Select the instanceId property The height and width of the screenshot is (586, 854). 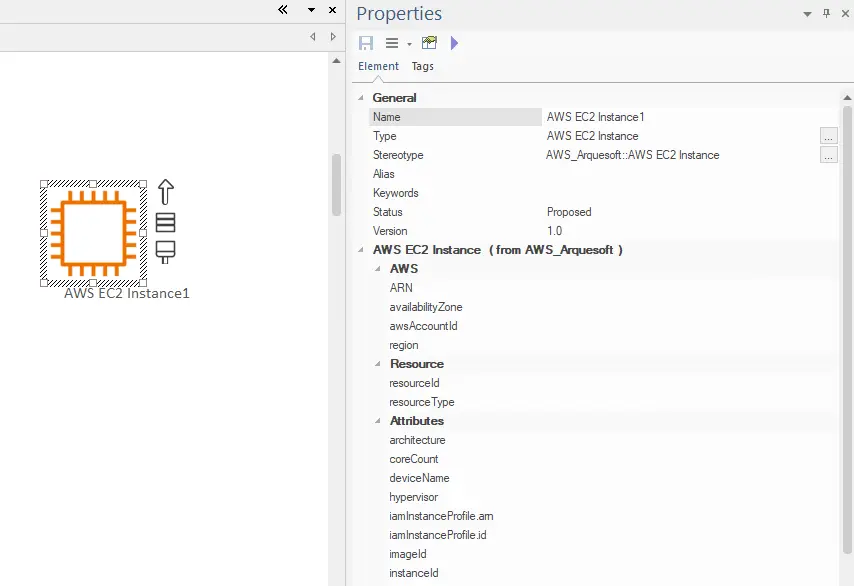click(x=413, y=573)
